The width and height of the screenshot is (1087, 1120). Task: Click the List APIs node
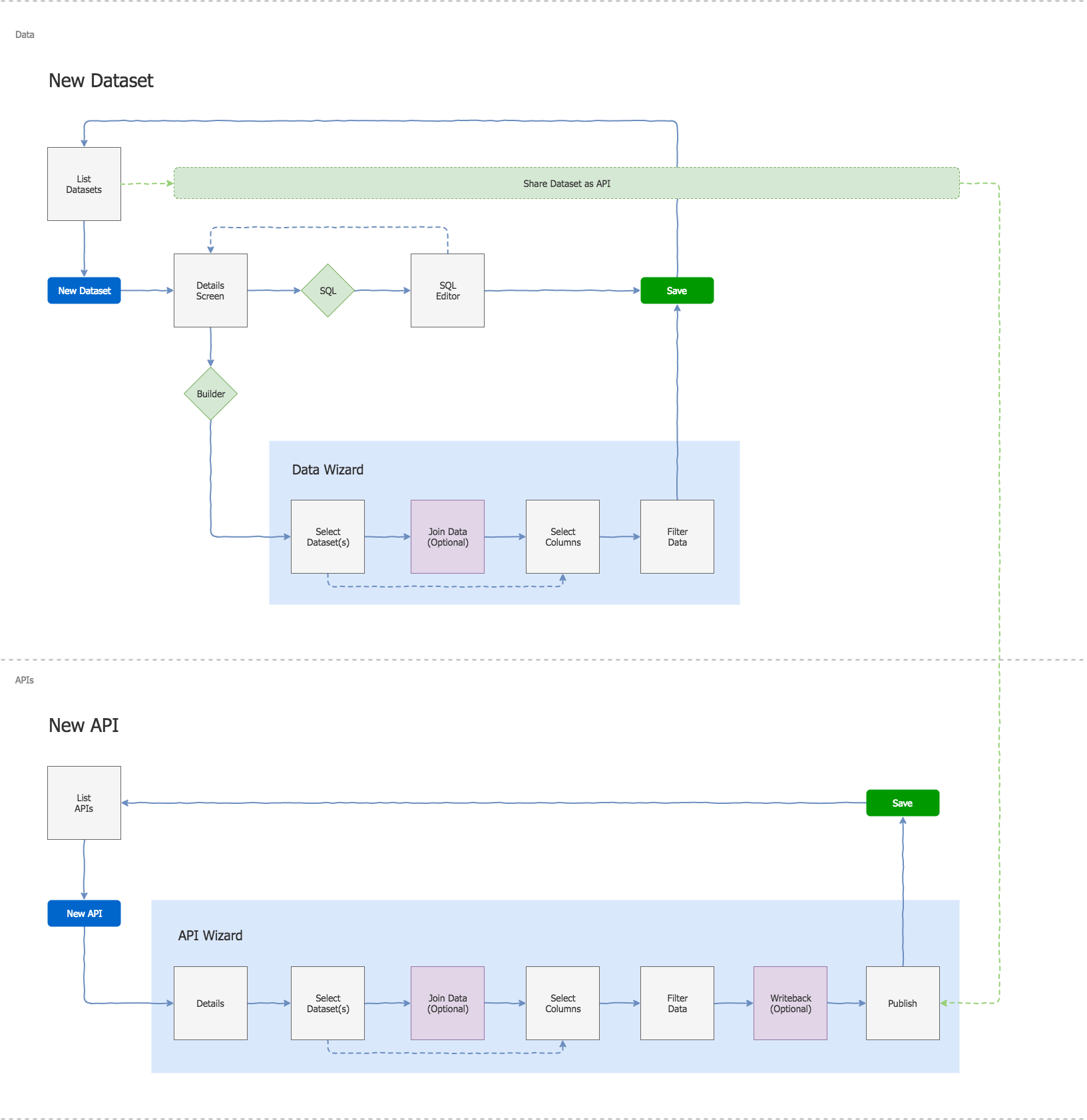click(84, 803)
